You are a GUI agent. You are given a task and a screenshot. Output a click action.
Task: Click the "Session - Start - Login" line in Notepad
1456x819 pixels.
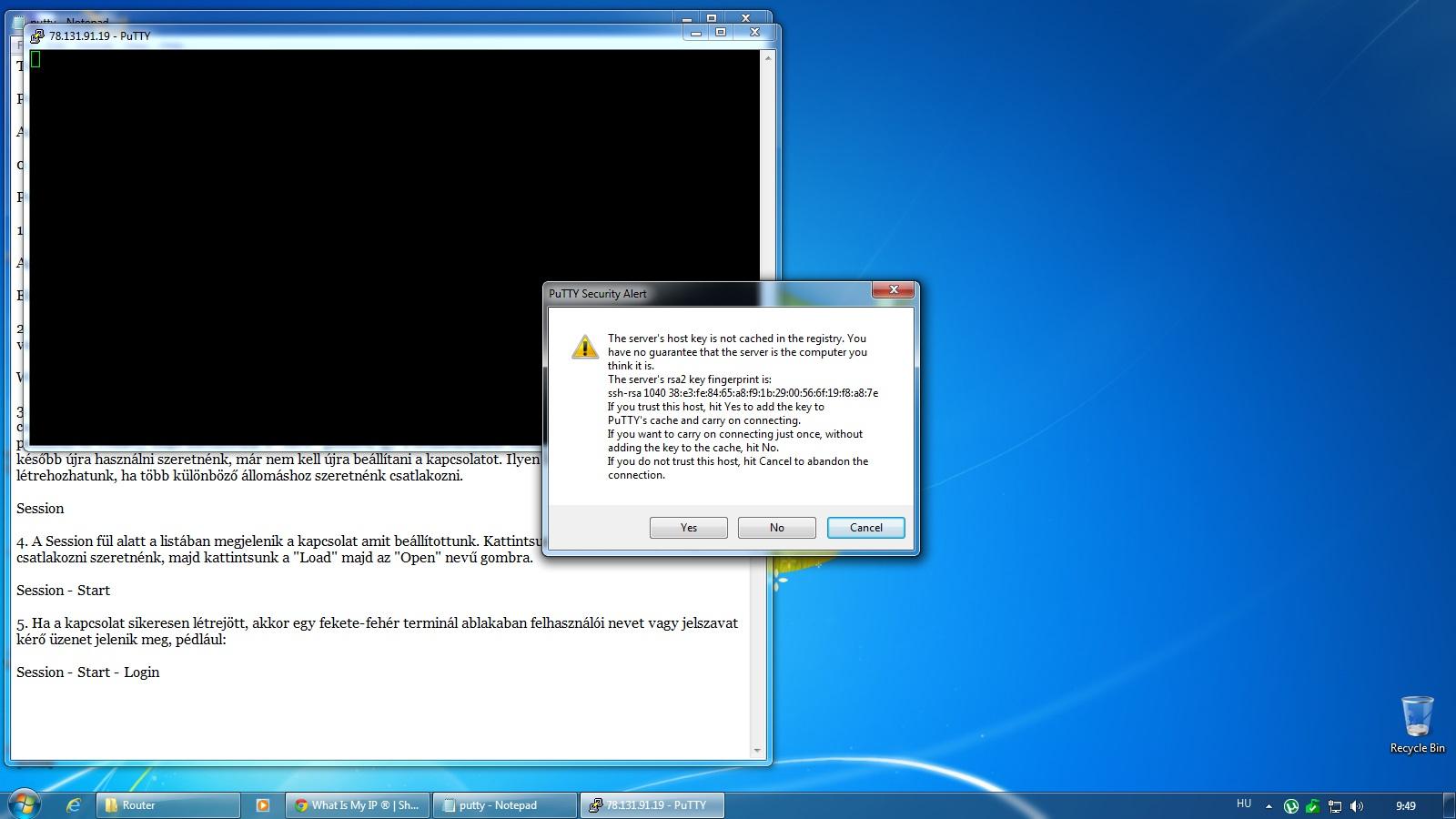[87, 672]
